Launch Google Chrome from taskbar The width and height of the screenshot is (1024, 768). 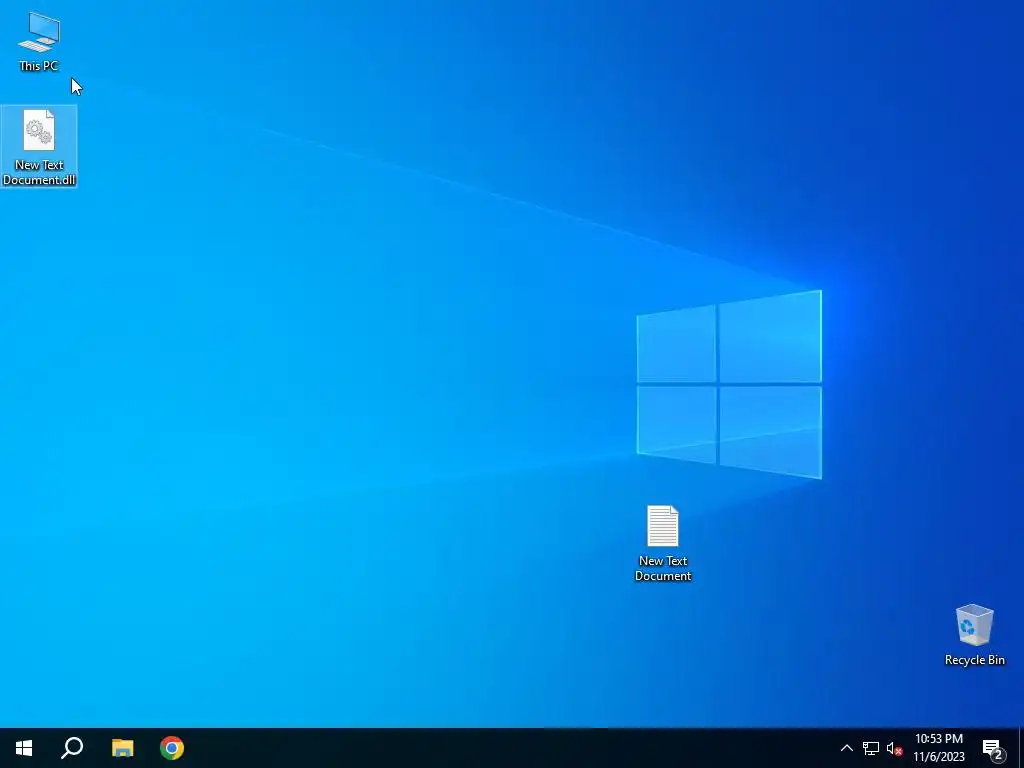pos(172,748)
